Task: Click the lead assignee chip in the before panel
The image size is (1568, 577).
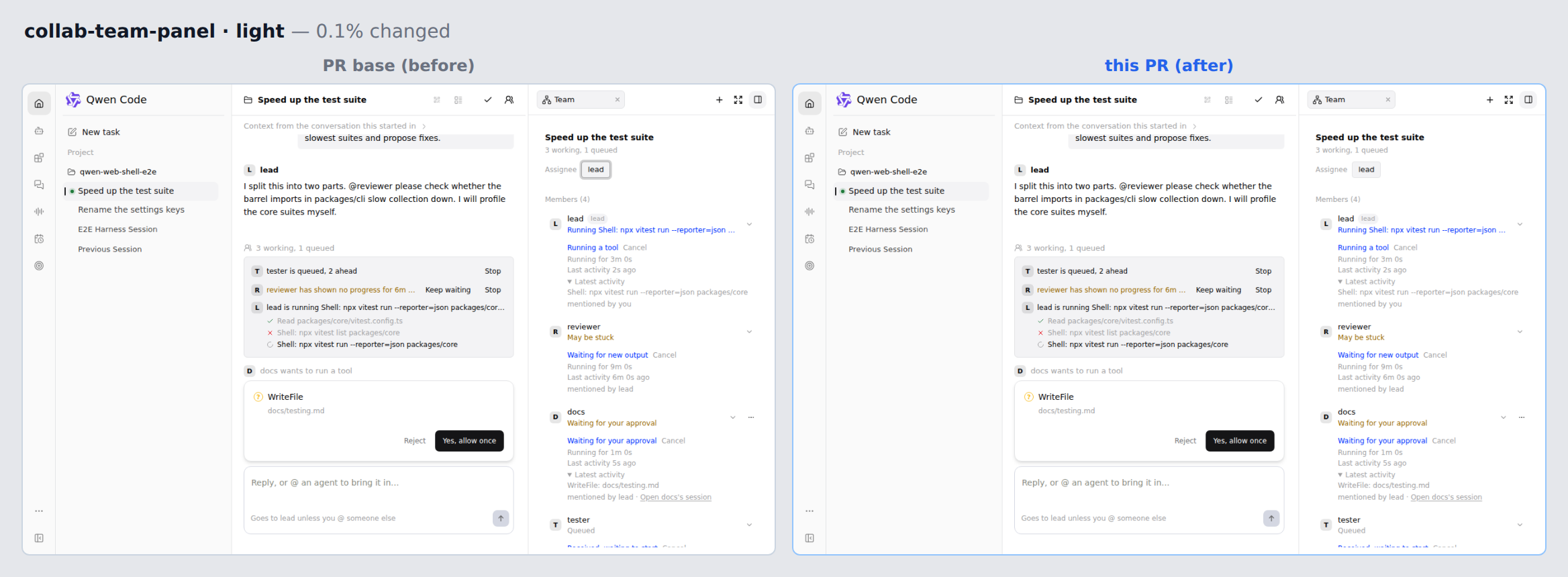Action: 596,170
